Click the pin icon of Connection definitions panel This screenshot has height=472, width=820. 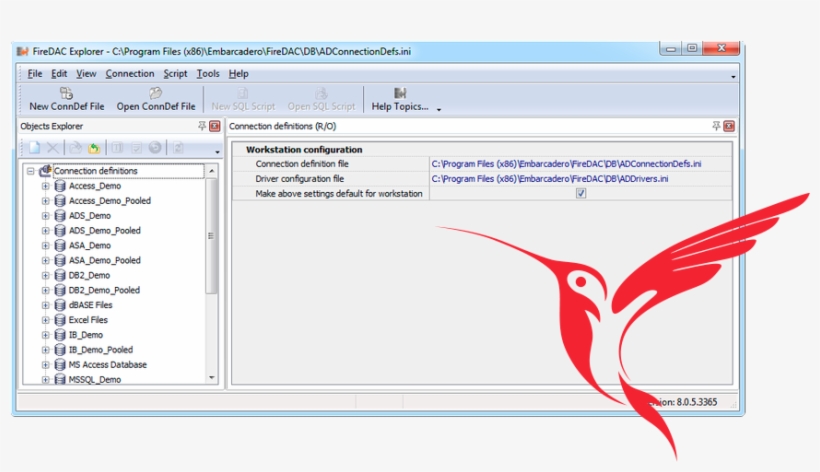point(716,127)
